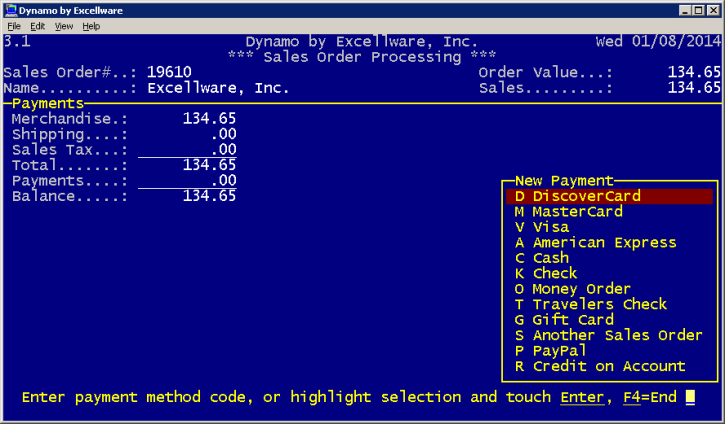Open the File menu
This screenshot has width=725, height=424.
tap(14, 26)
